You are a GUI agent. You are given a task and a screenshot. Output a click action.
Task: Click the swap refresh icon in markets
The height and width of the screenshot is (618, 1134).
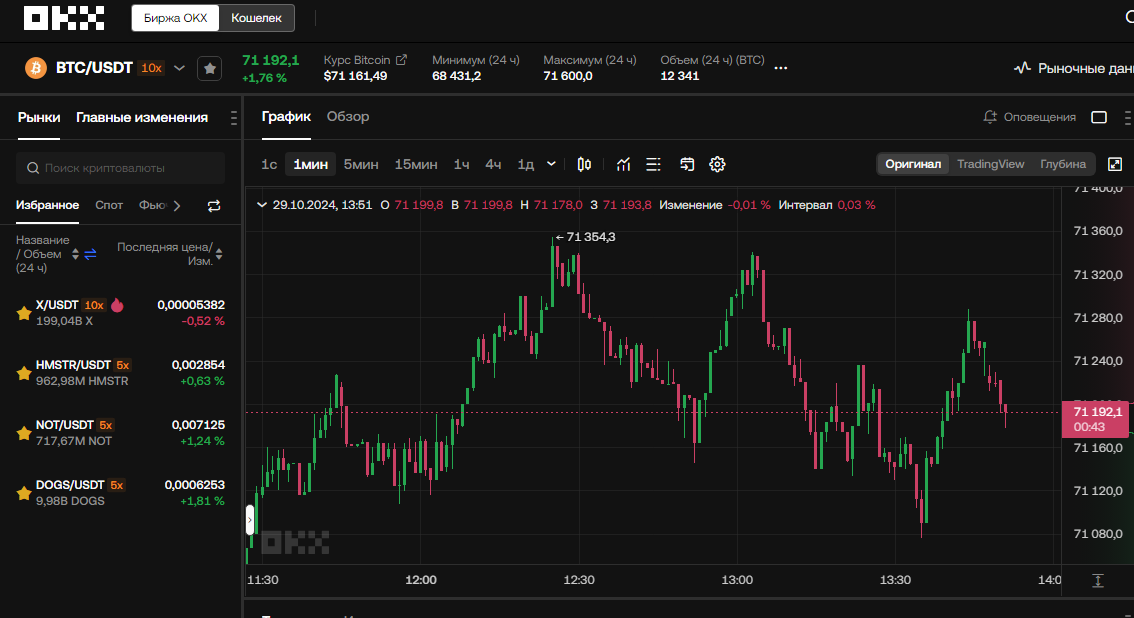pos(214,206)
